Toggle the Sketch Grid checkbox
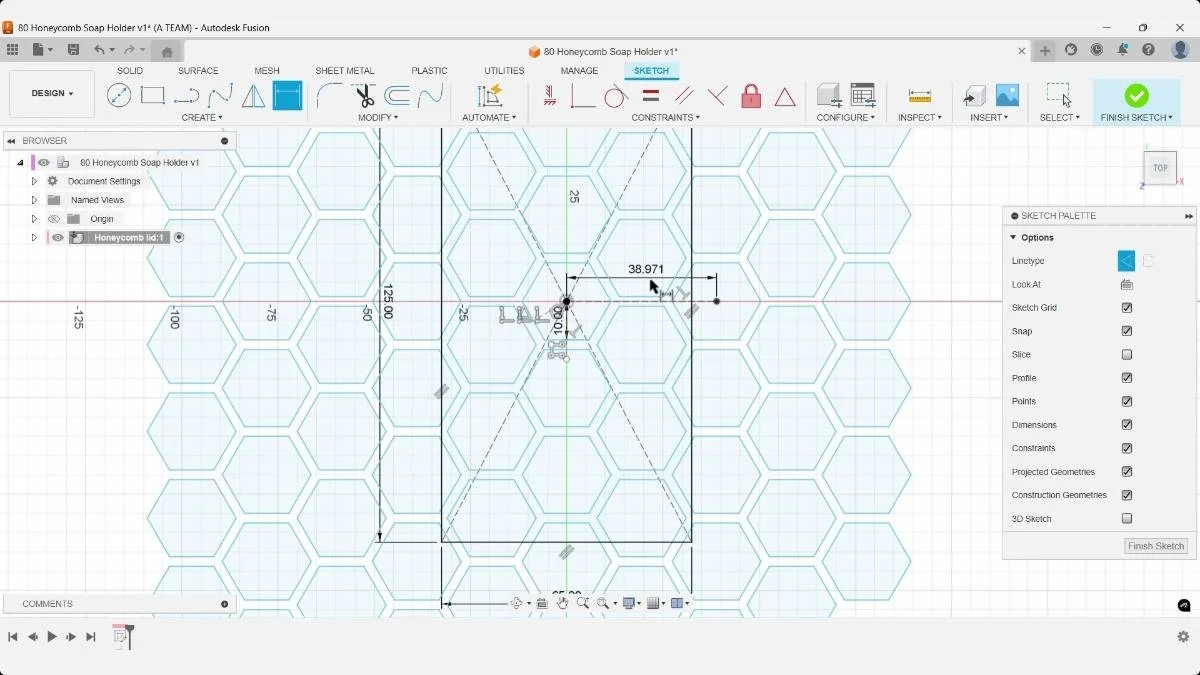 1127,308
